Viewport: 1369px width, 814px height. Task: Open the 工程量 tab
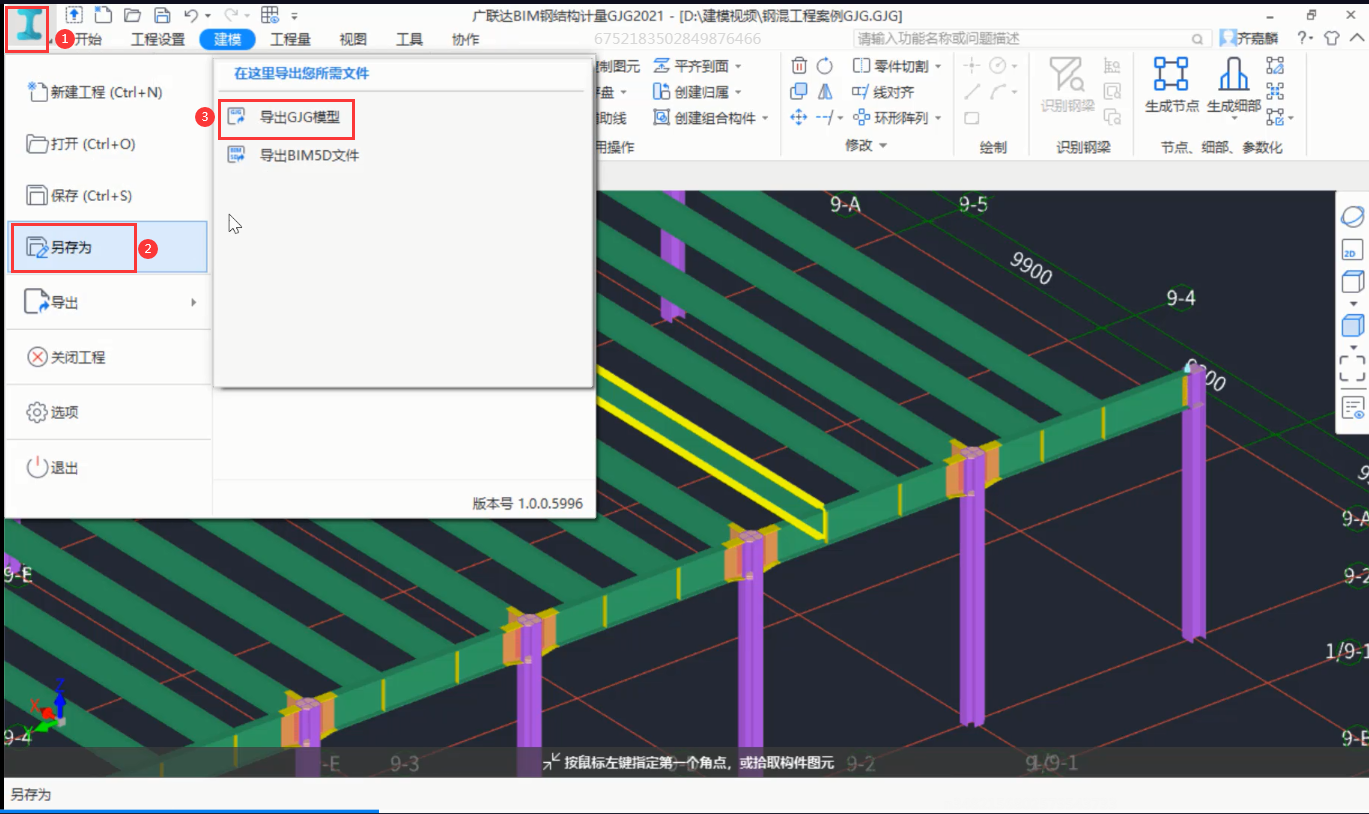[290, 39]
